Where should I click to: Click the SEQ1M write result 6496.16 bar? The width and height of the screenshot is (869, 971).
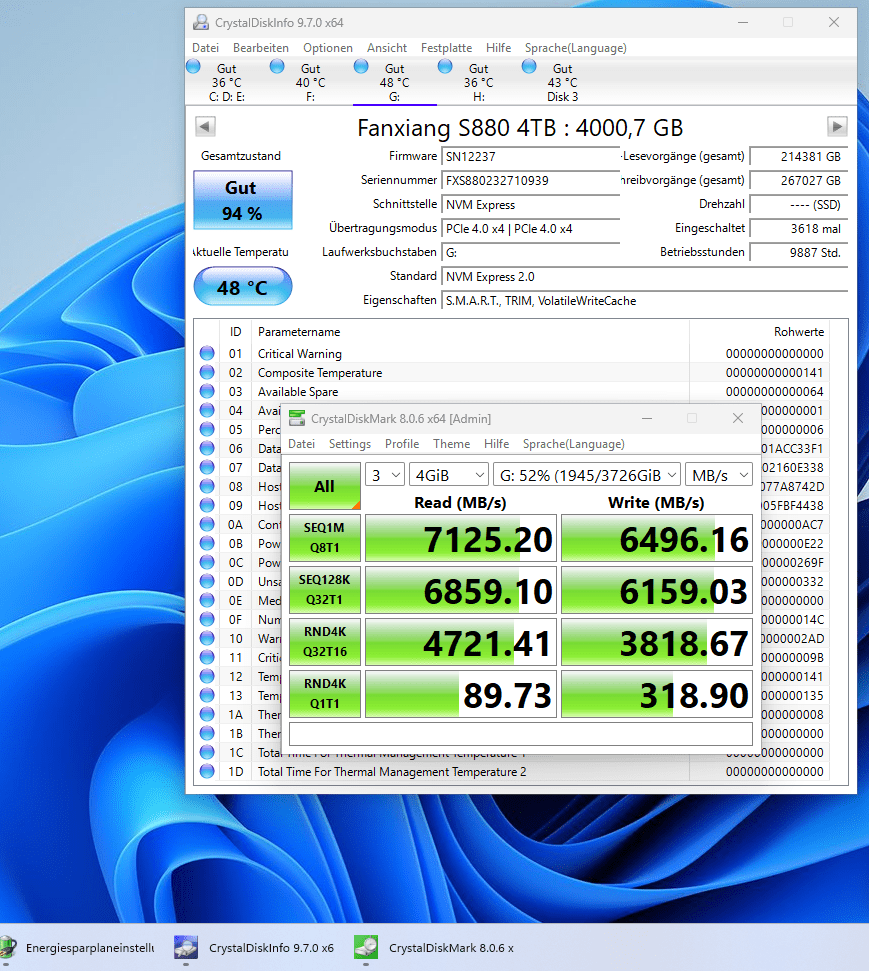pyautogui.click(x=657, y=538)
